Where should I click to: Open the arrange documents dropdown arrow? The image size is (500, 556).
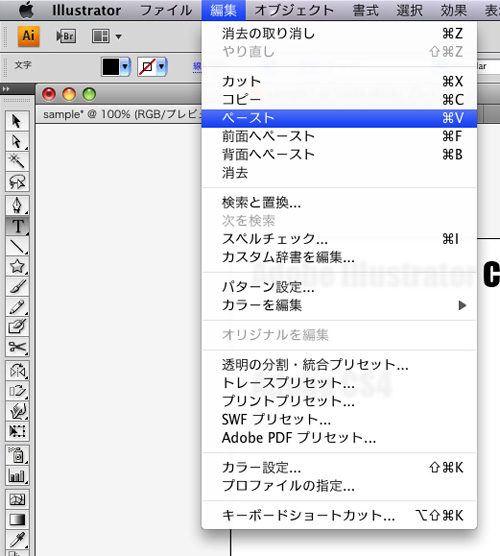[x=118, y=37]
